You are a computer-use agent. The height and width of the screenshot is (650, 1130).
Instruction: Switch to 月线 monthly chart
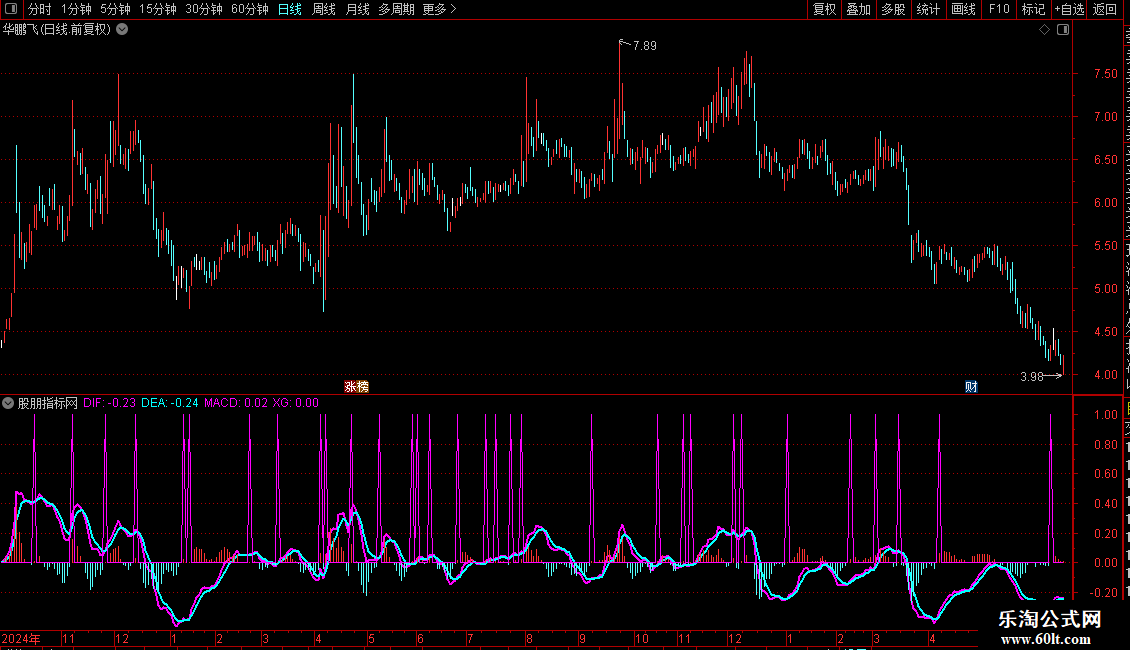point(357,9)
